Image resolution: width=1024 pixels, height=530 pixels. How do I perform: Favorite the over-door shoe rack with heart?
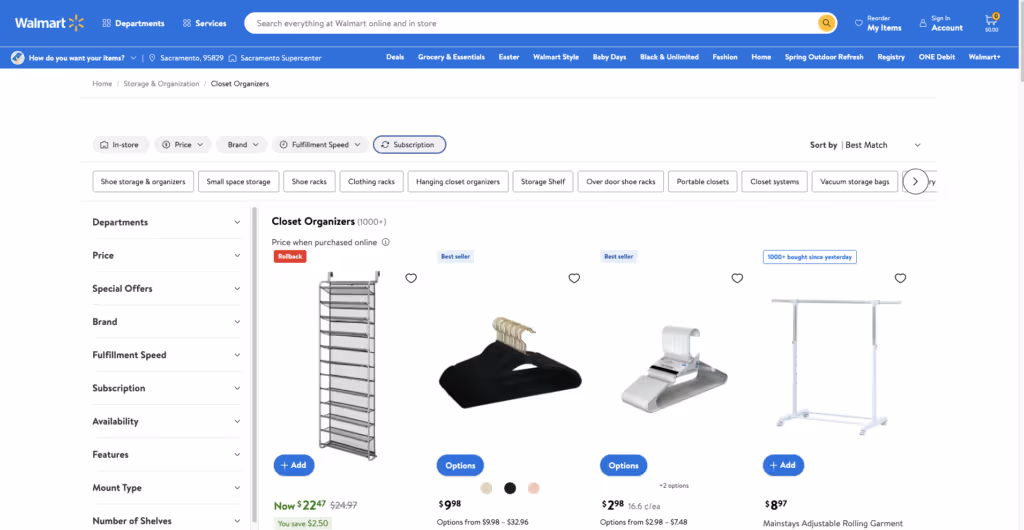(x=411, y=279)
